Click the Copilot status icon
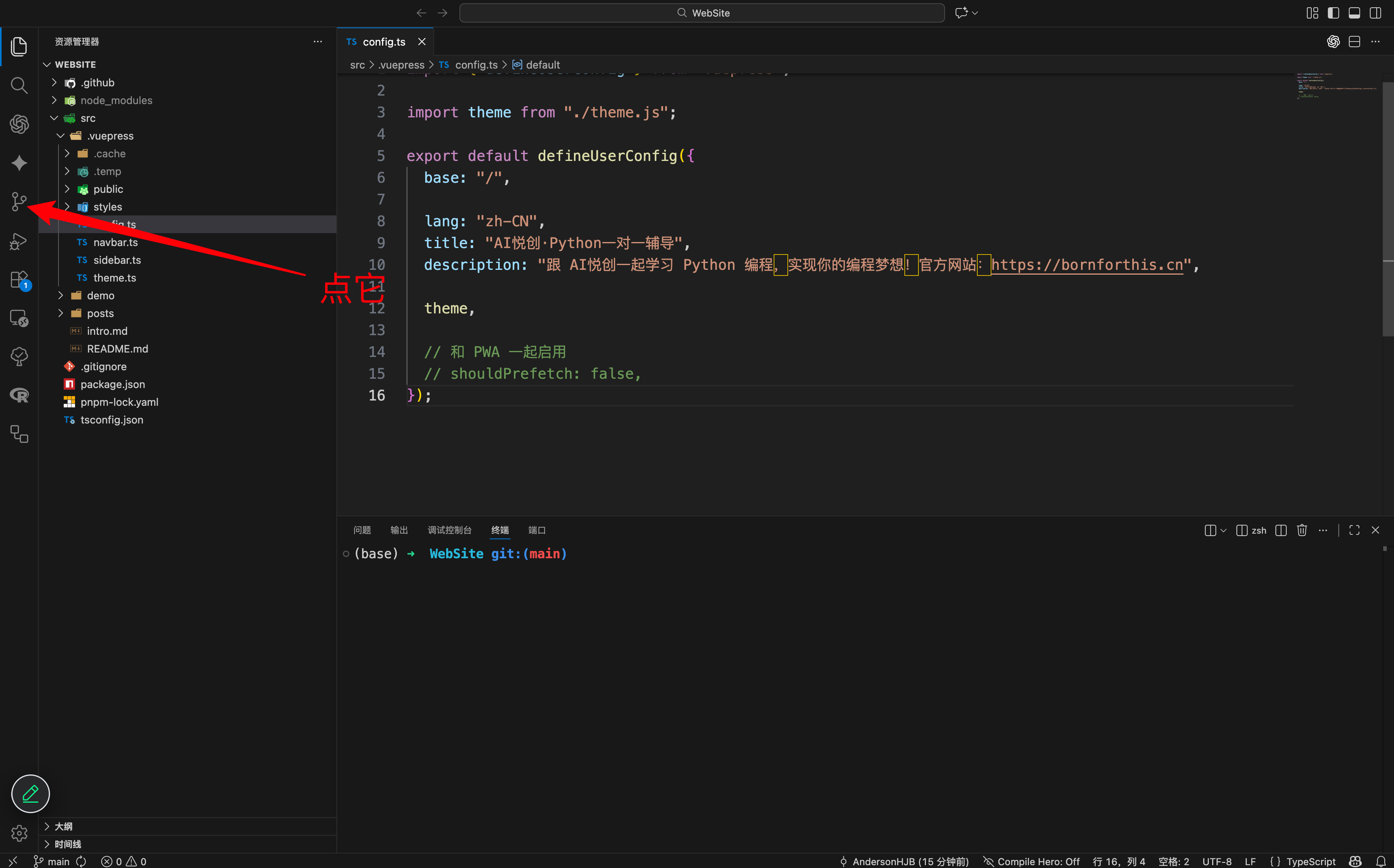The width and height of the screenshot is (1394, 868). (x=1355, y=861)
